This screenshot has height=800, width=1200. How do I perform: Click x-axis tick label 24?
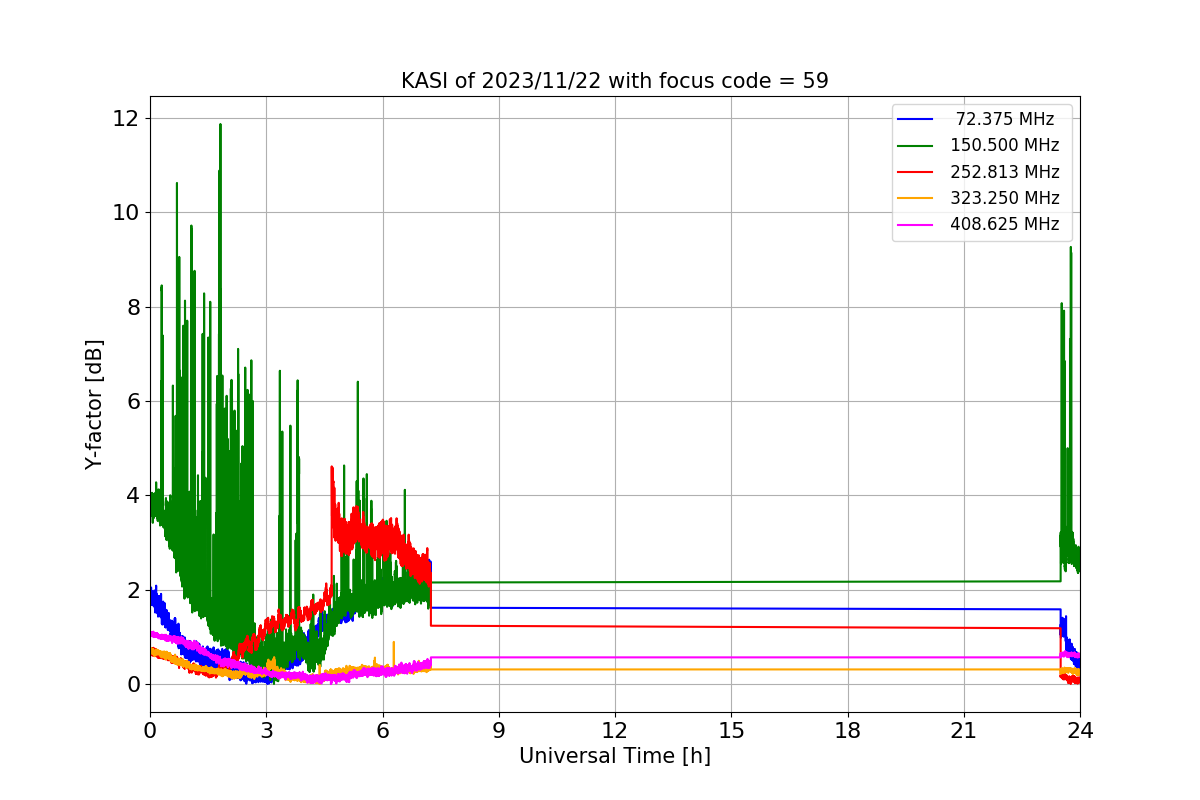1080,731
